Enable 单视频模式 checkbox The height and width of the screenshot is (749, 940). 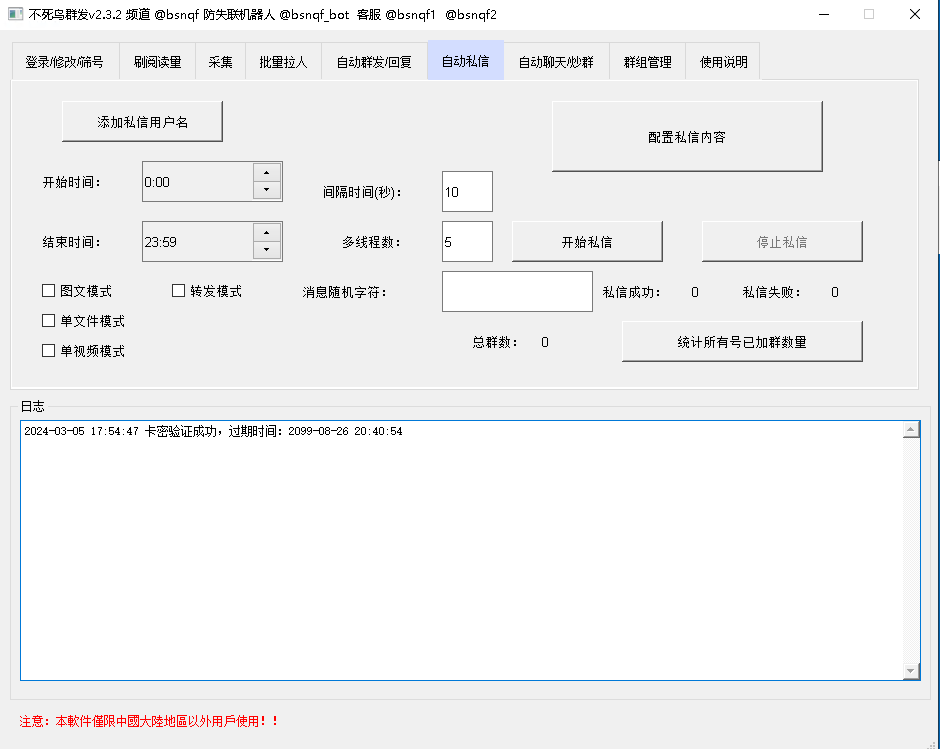(x=48, y=351)
